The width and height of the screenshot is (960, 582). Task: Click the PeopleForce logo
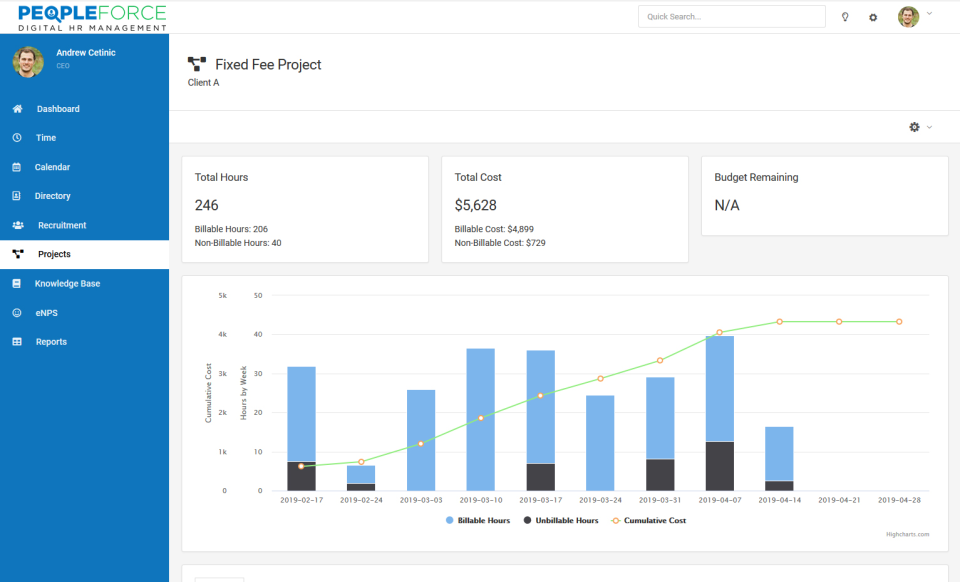tap(92, 17)
